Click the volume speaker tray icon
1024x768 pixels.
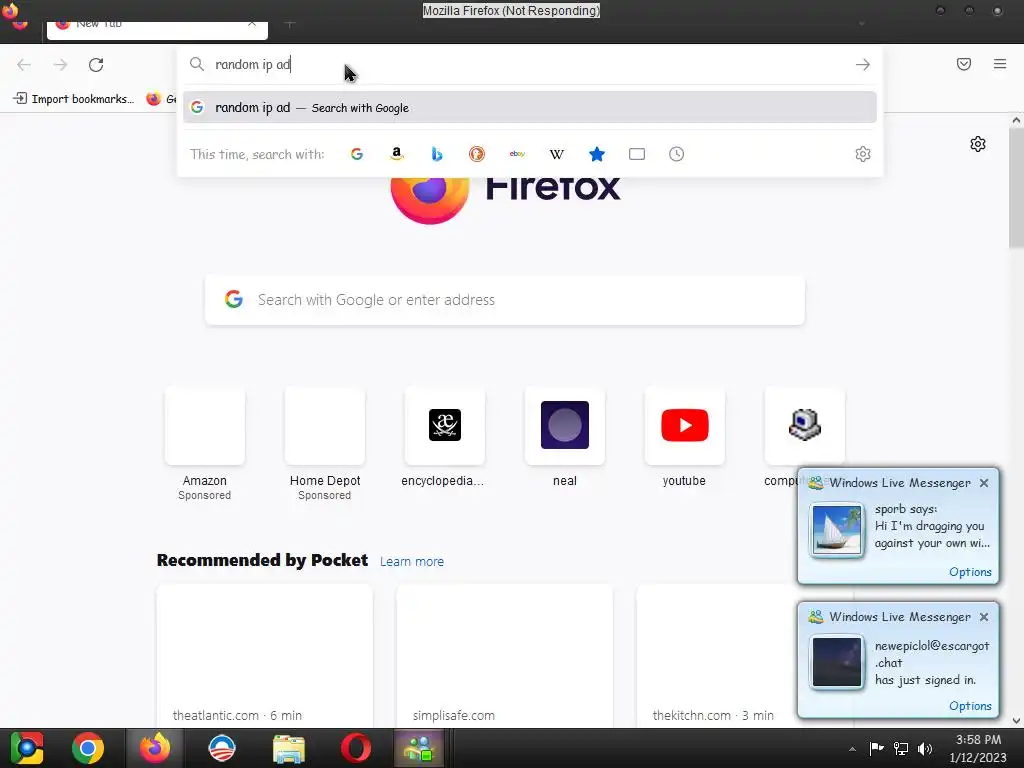[x=925, y=749]
